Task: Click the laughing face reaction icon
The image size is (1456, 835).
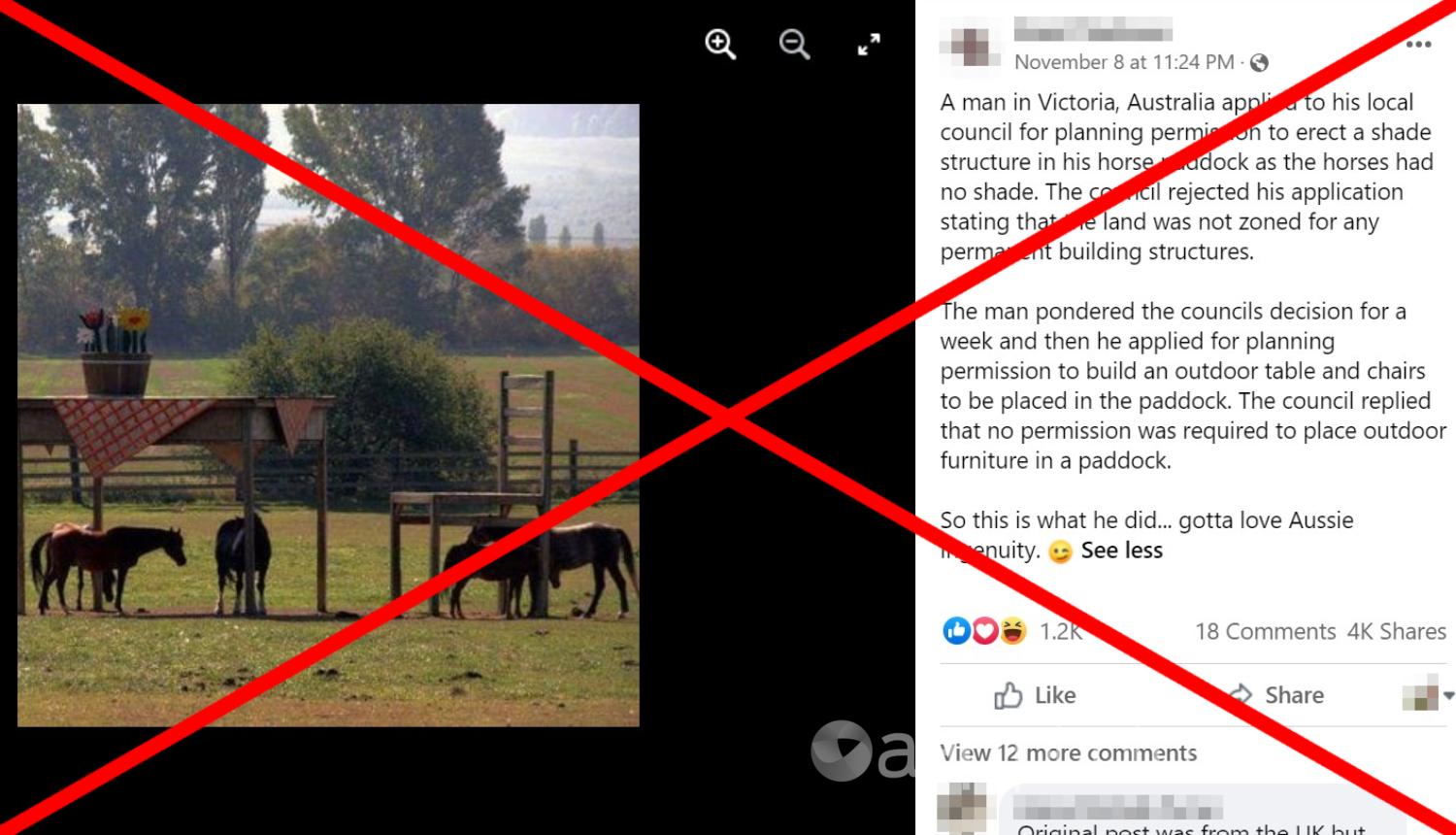Action: [1012, 631]
